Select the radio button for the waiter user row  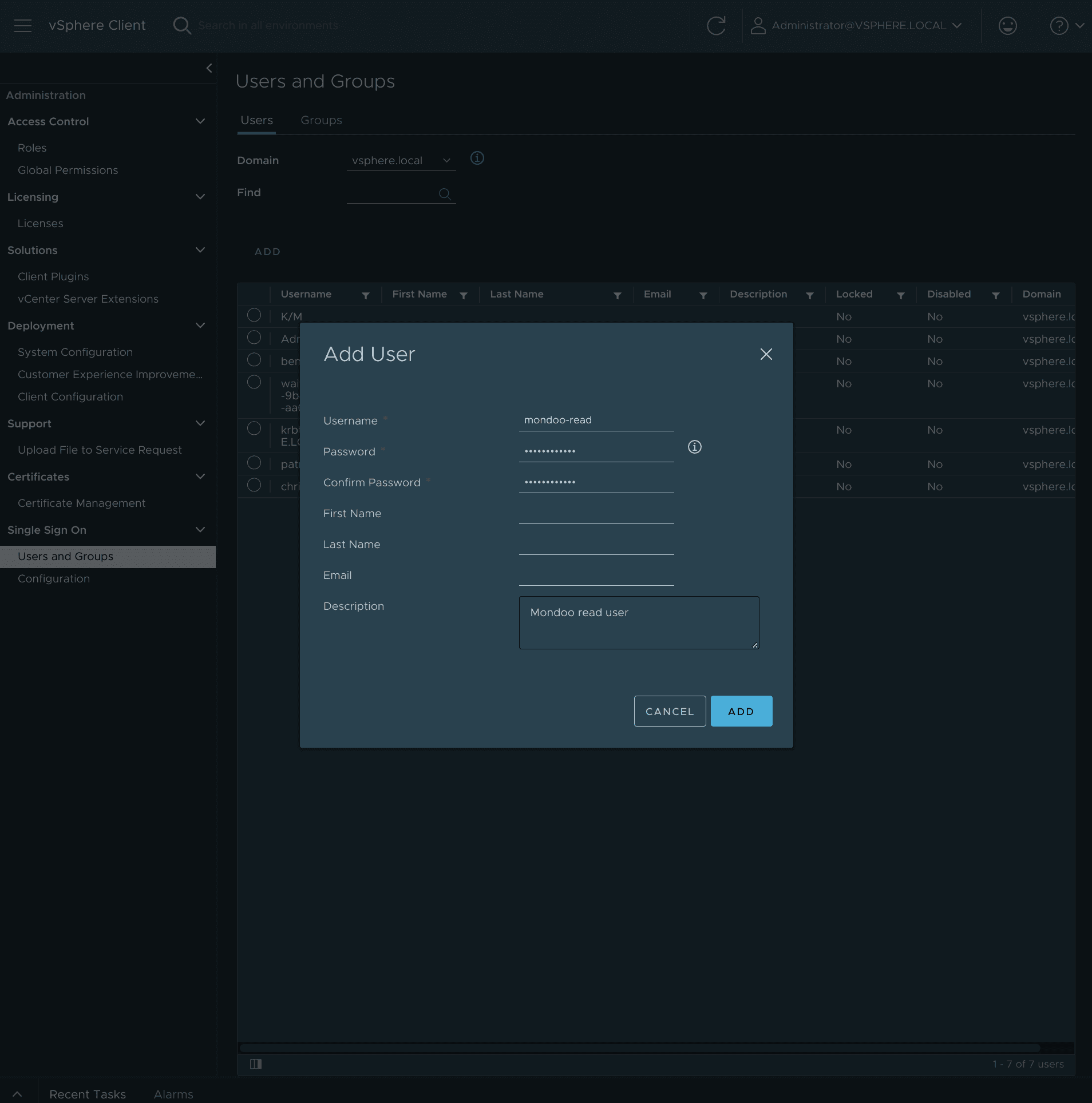click(x=254, y=382)
